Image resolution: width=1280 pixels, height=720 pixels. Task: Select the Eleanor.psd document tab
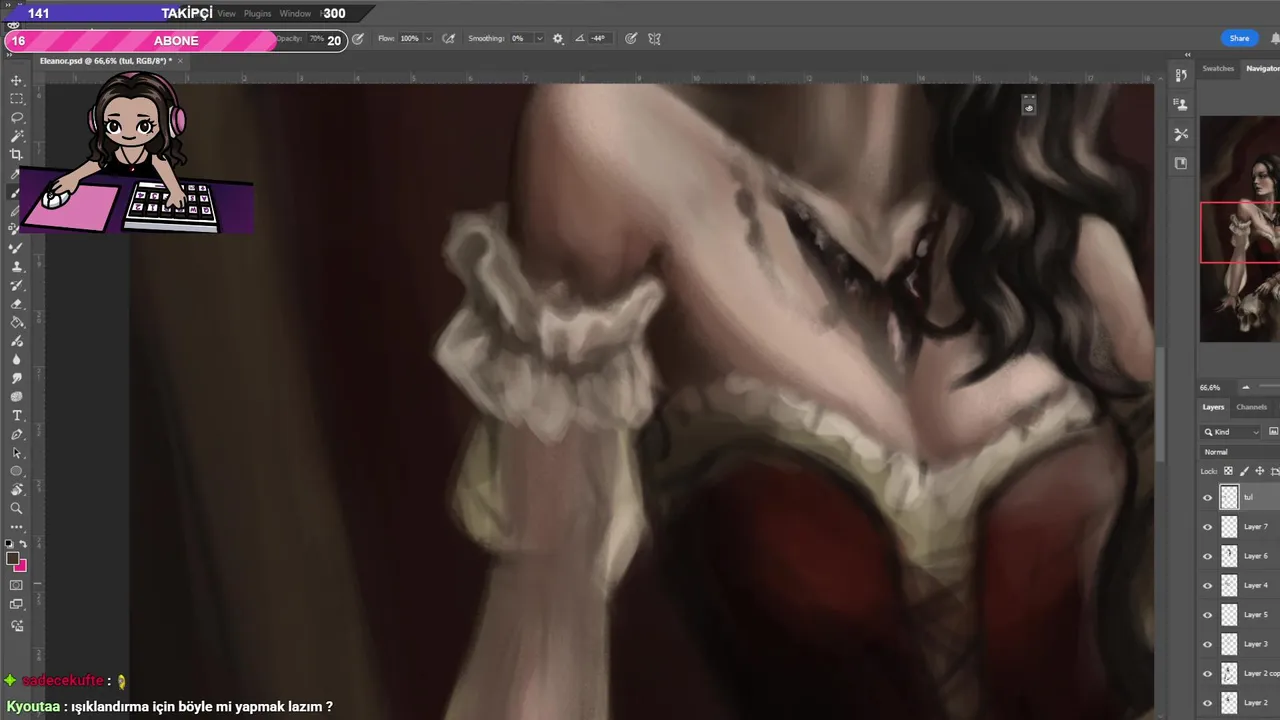[104, 61]
